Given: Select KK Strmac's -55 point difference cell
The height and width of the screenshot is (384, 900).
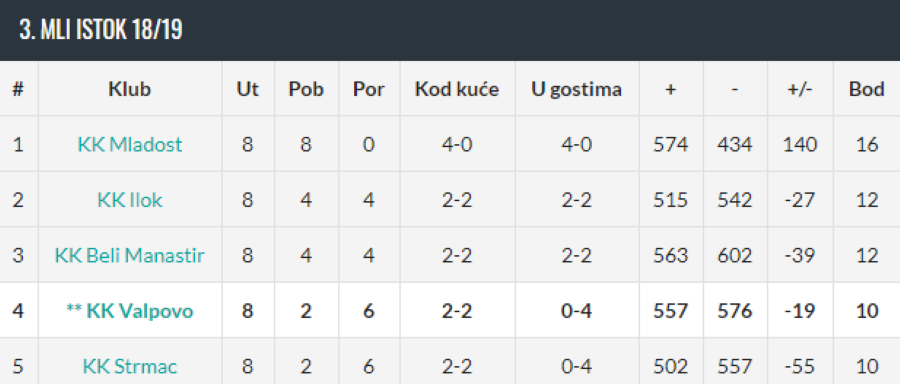Looking at the screenshot, I should pyautogui.click(x=800, y=366).
